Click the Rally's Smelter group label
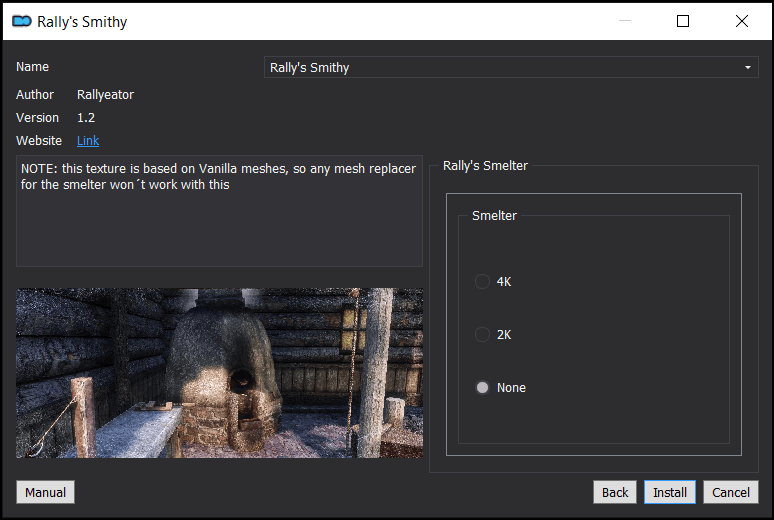This screenshot has width=774, height=520. point(485,165)
